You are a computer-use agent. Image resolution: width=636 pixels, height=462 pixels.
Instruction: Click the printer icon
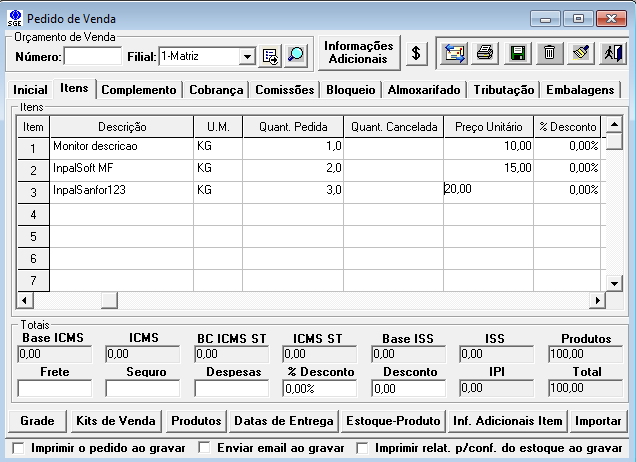coord(485,53)
